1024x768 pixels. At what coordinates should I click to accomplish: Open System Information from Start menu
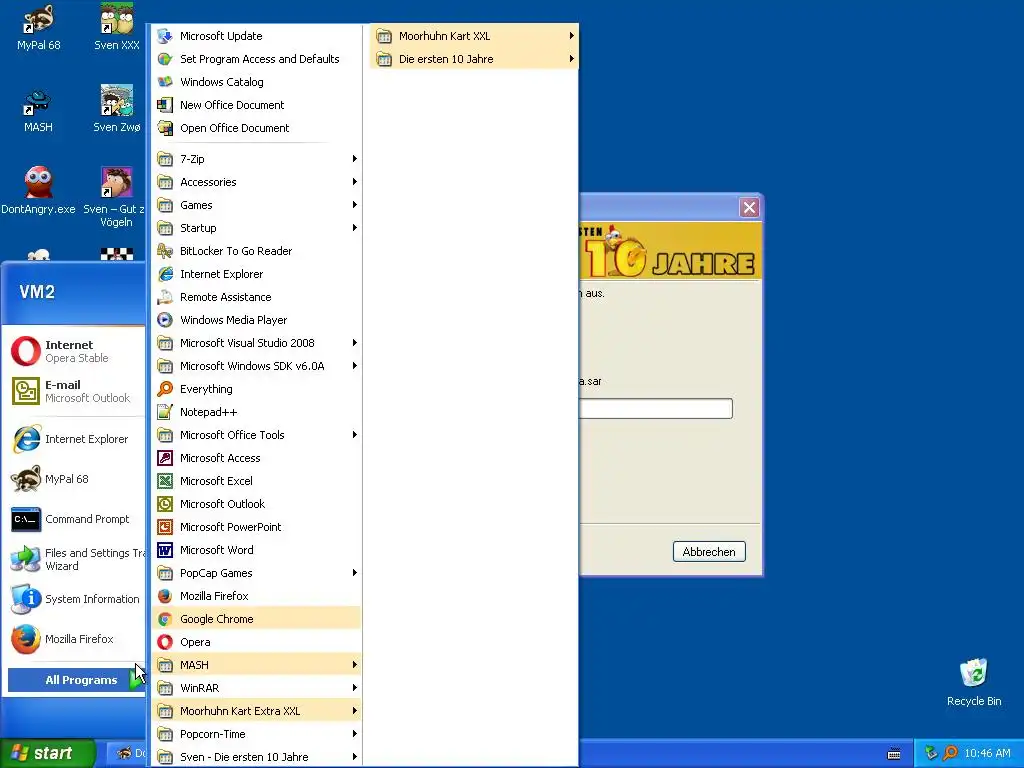(x=75, y=599)
